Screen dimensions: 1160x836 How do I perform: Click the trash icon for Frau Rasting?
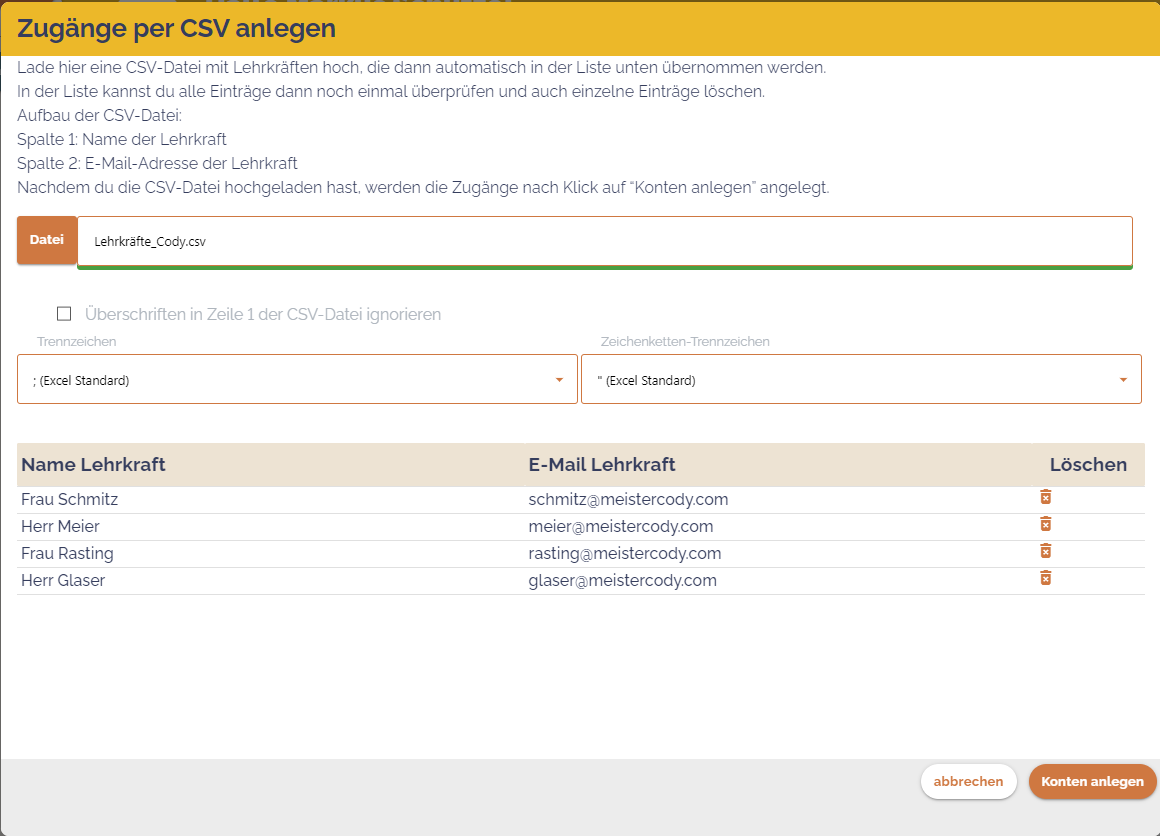pyautogui.click(x=1047, y=551)
